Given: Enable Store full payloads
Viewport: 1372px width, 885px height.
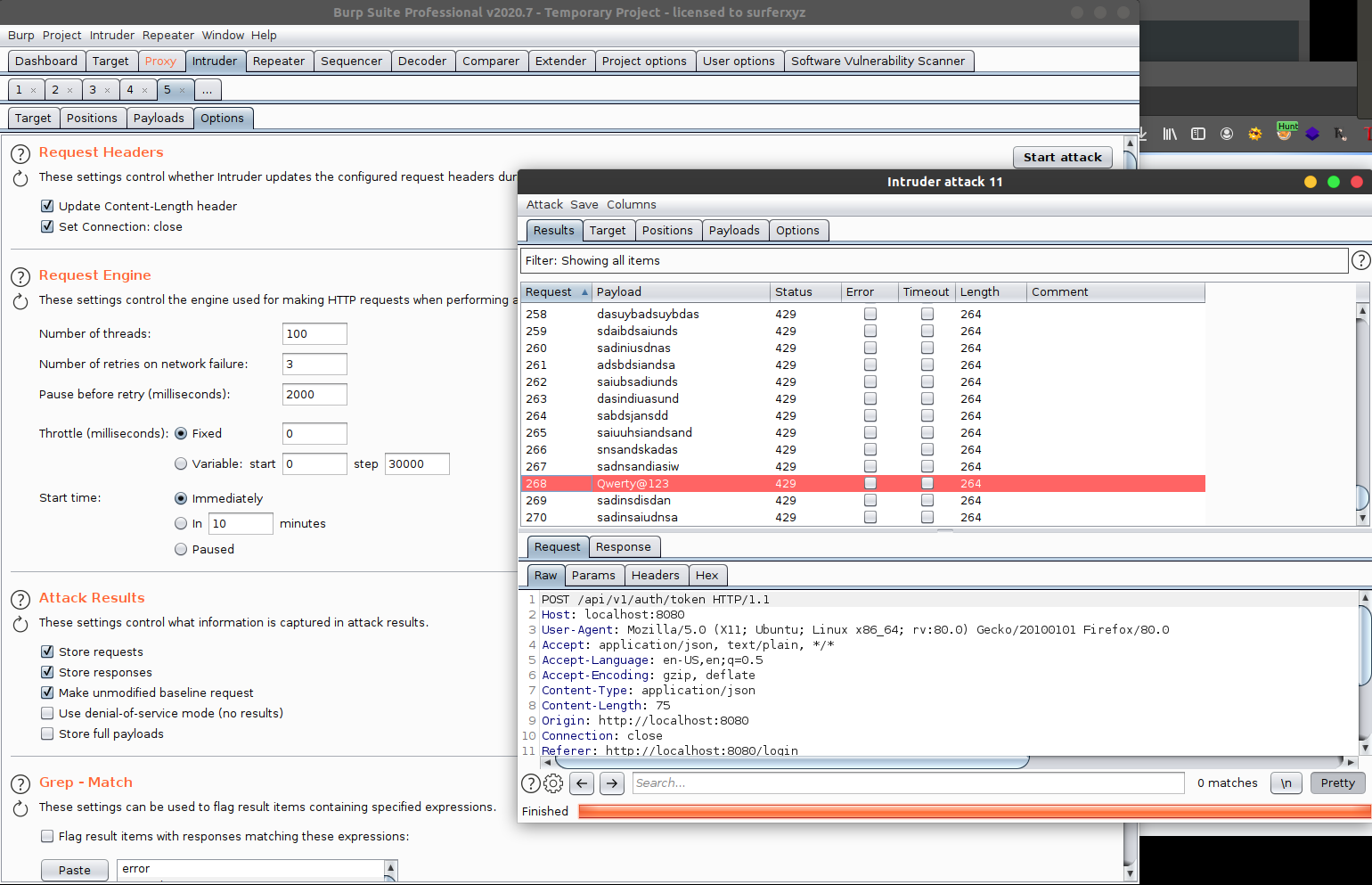Looking at the screenshot, I should pyautogui.click(x=47, y=733).
